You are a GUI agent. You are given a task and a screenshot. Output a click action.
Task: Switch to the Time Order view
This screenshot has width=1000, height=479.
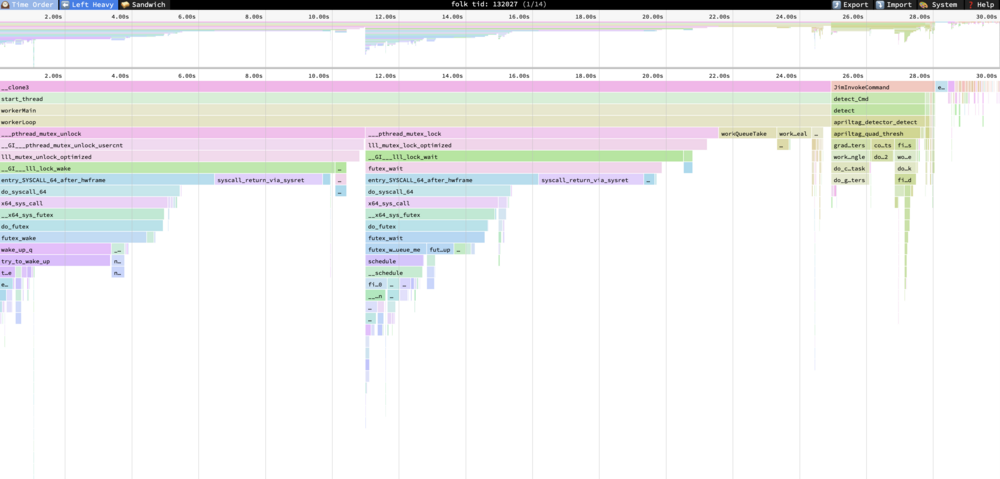29,4
